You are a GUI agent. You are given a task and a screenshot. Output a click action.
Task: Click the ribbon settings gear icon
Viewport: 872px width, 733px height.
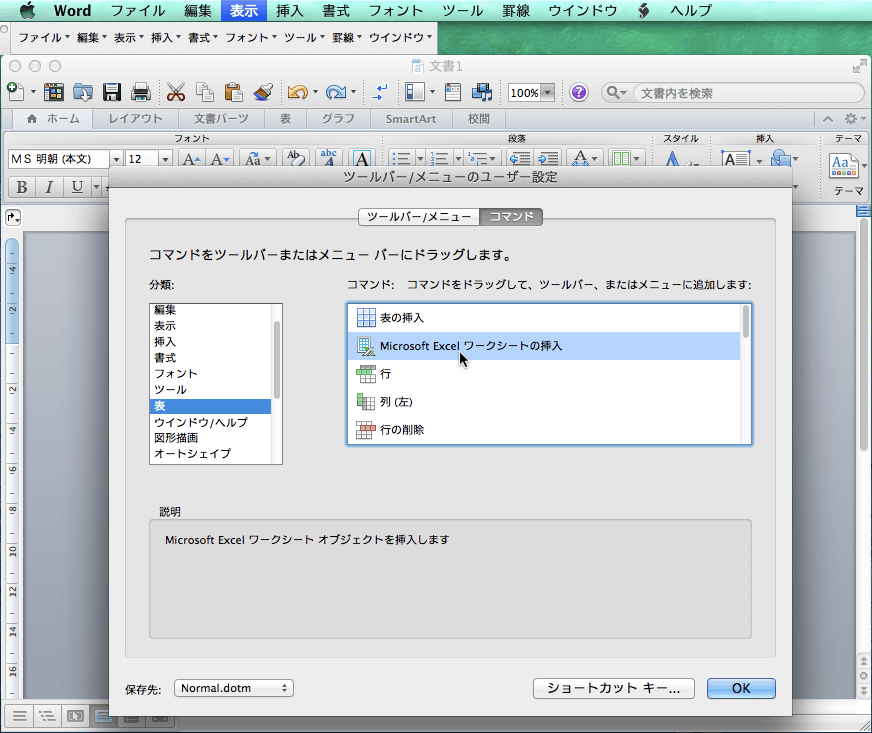[851, 119]
